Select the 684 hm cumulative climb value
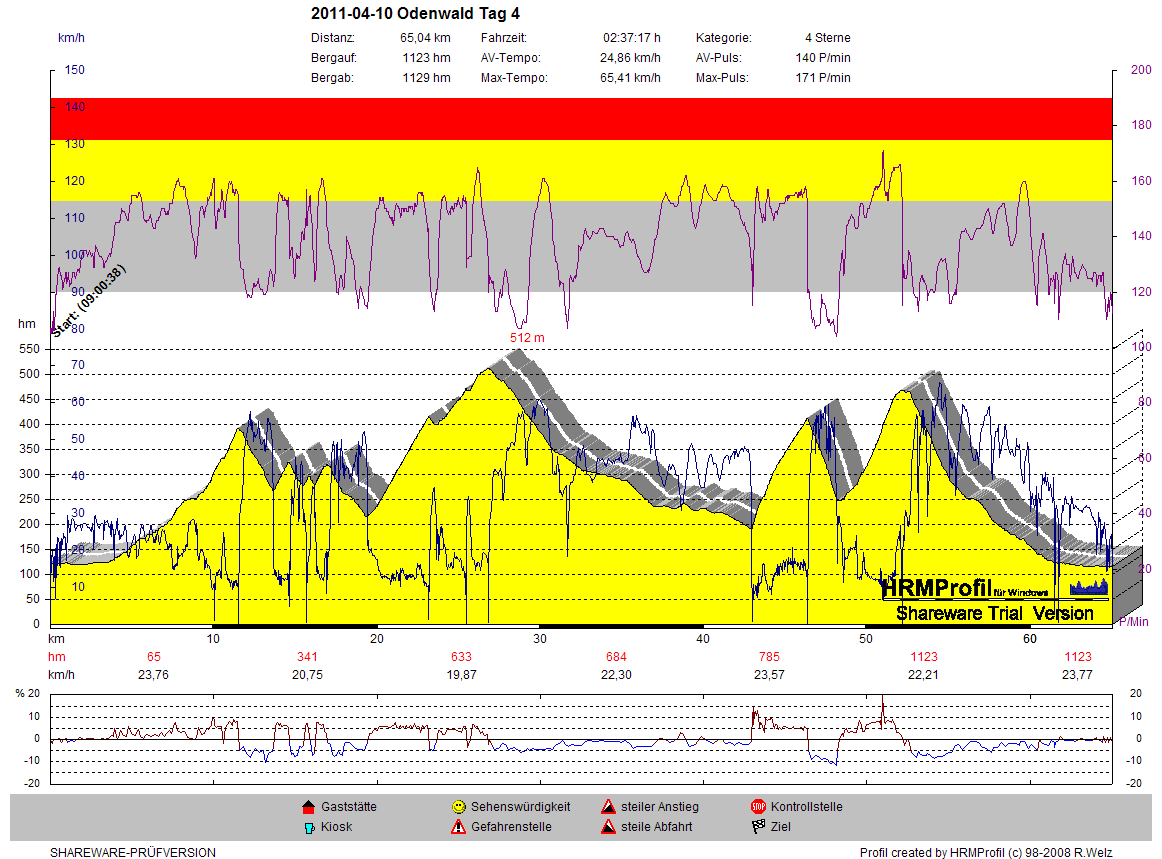This screenshot has width=1162, height=859. pyautogui.click(x=616, y=657)
